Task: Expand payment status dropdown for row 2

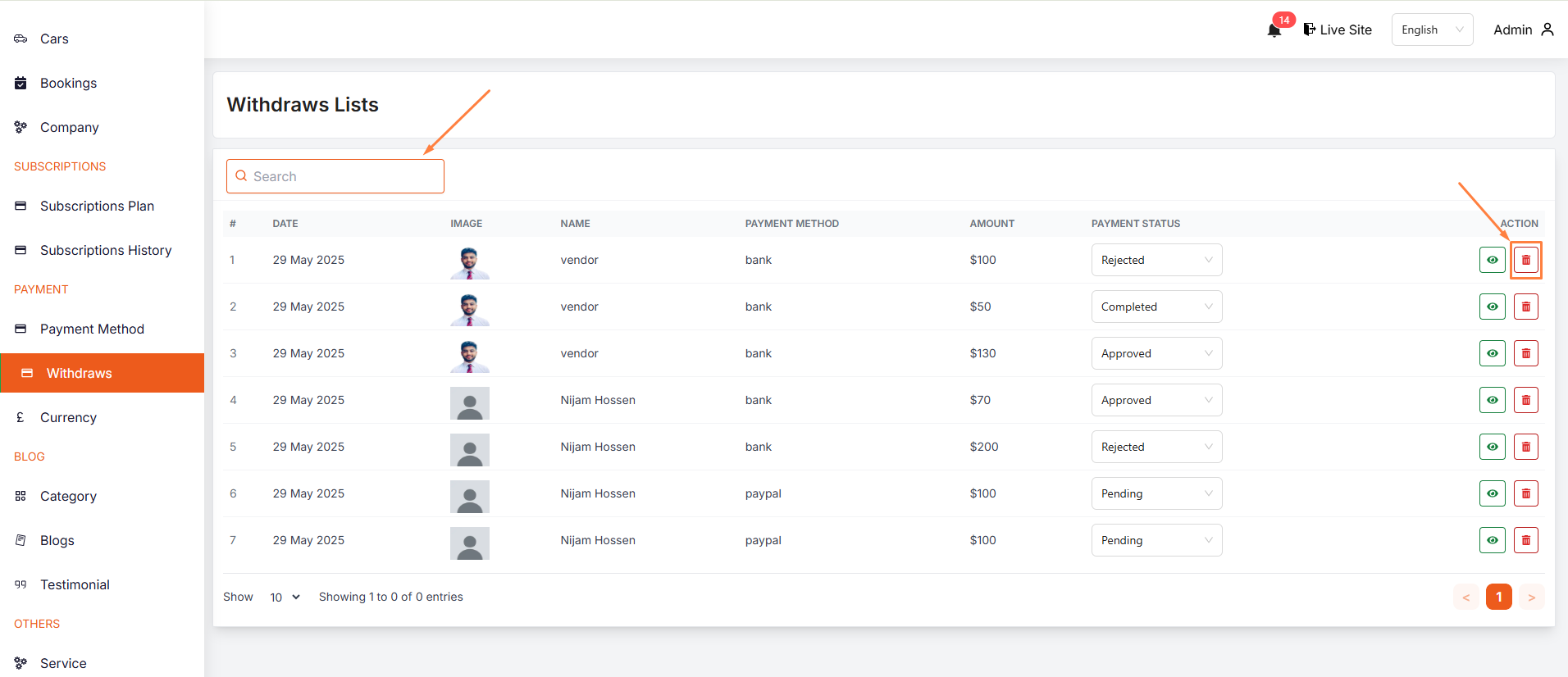Action: (1155, 307)
